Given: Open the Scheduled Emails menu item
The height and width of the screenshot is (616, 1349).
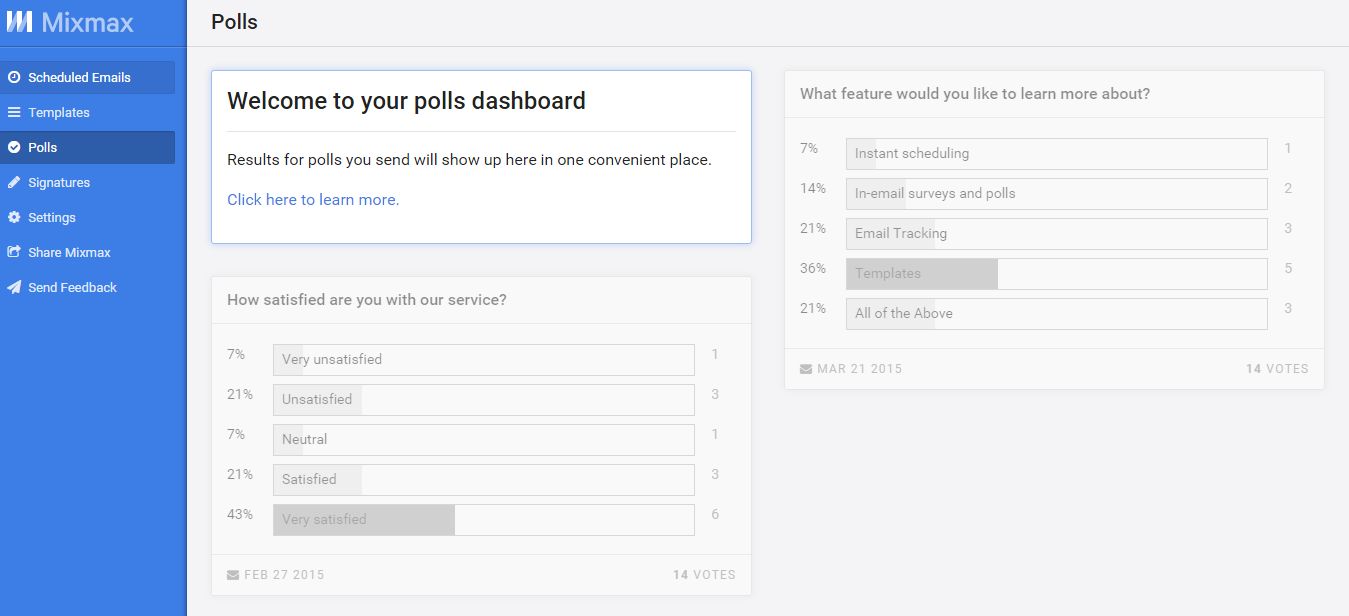Looking at the screenshot, I should (79, 77).
